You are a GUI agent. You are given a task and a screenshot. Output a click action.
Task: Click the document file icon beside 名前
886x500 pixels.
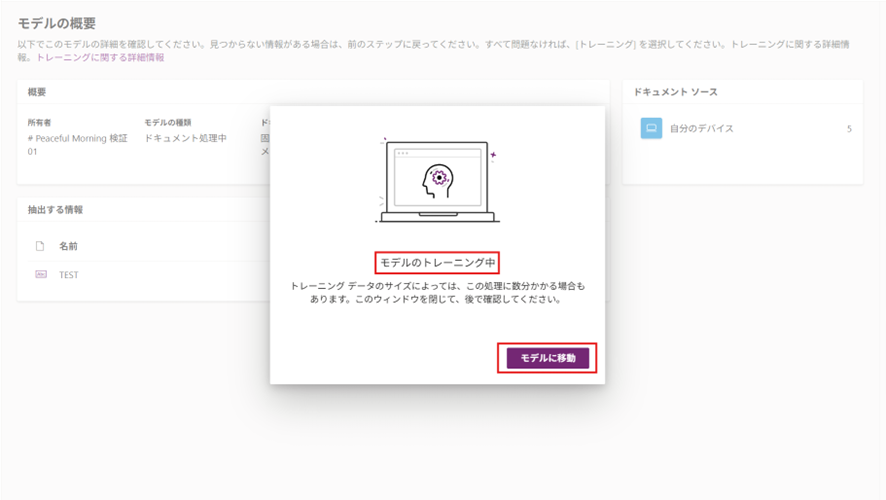[x=41, y=246]
